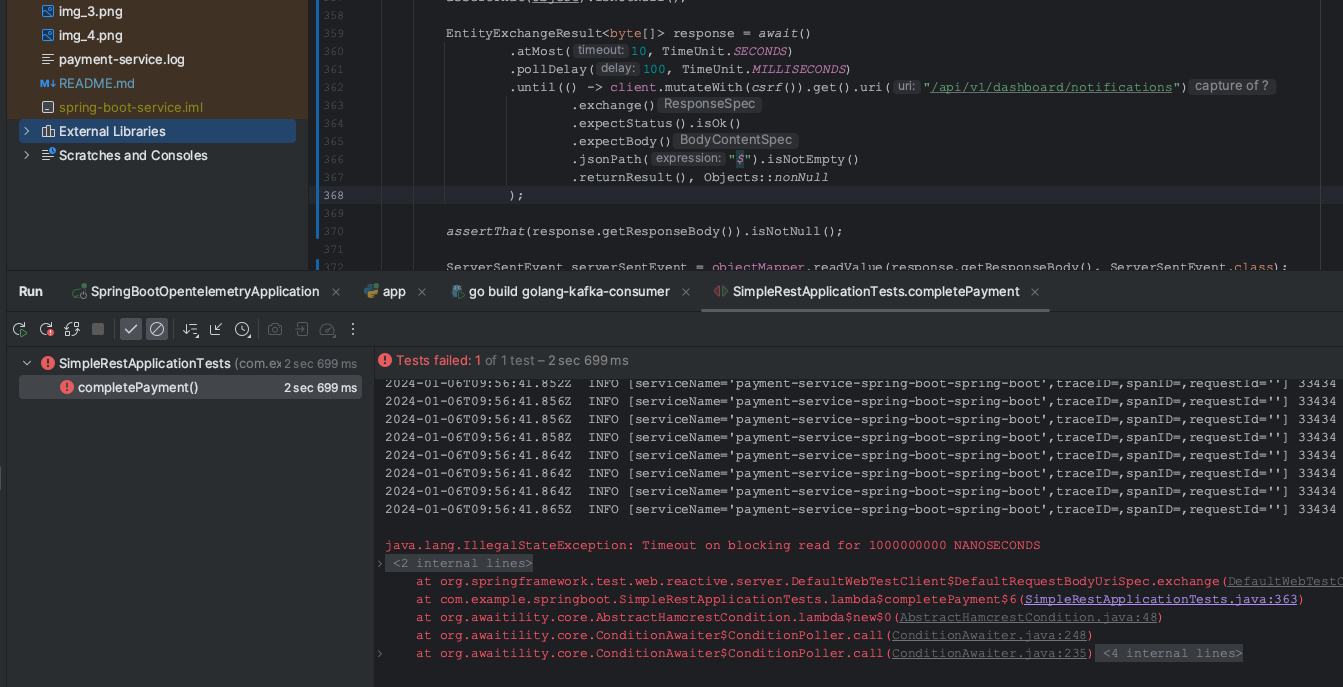Open img_3.png file
The height and width of the screenshot is (687, 1343).
point(90,11)
